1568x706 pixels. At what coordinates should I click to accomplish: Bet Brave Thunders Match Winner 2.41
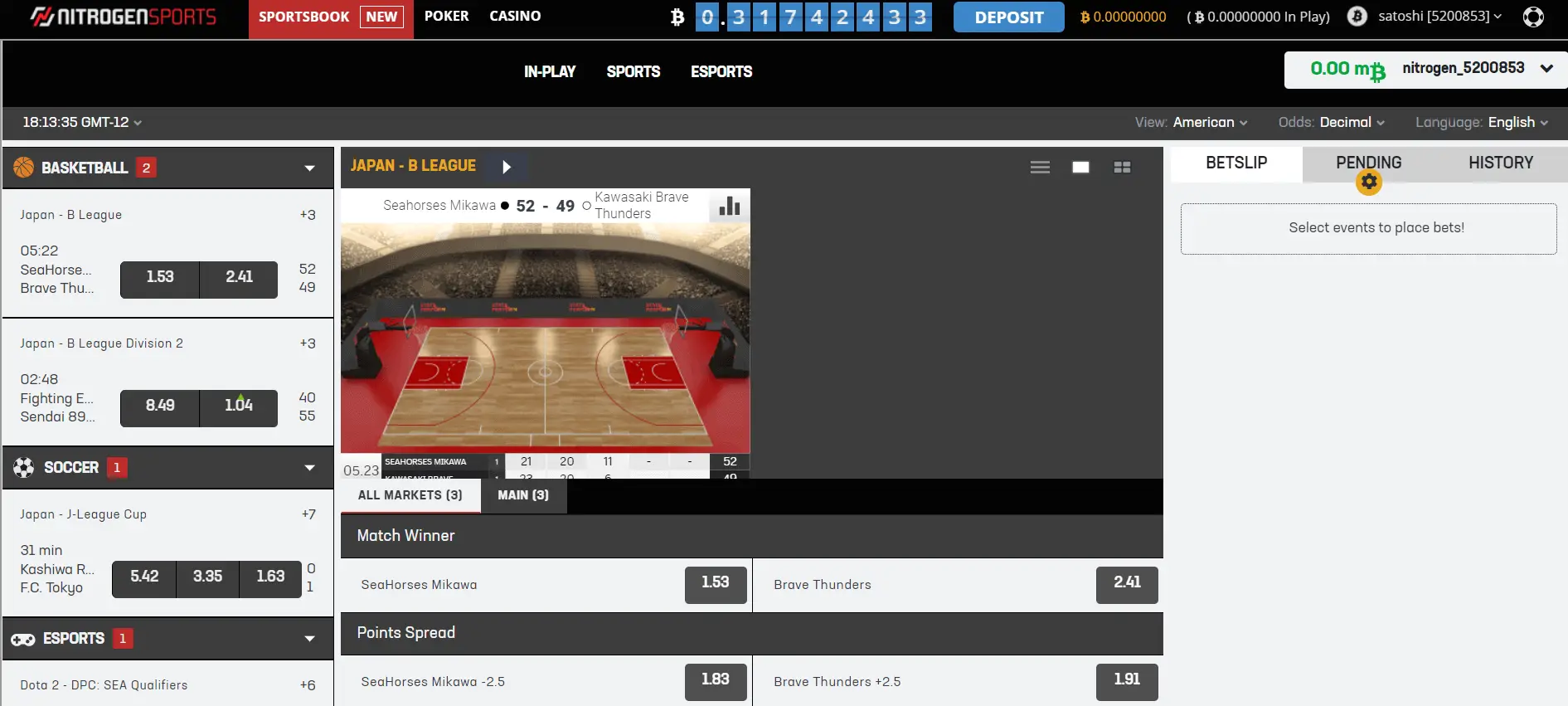[1127, 585]
